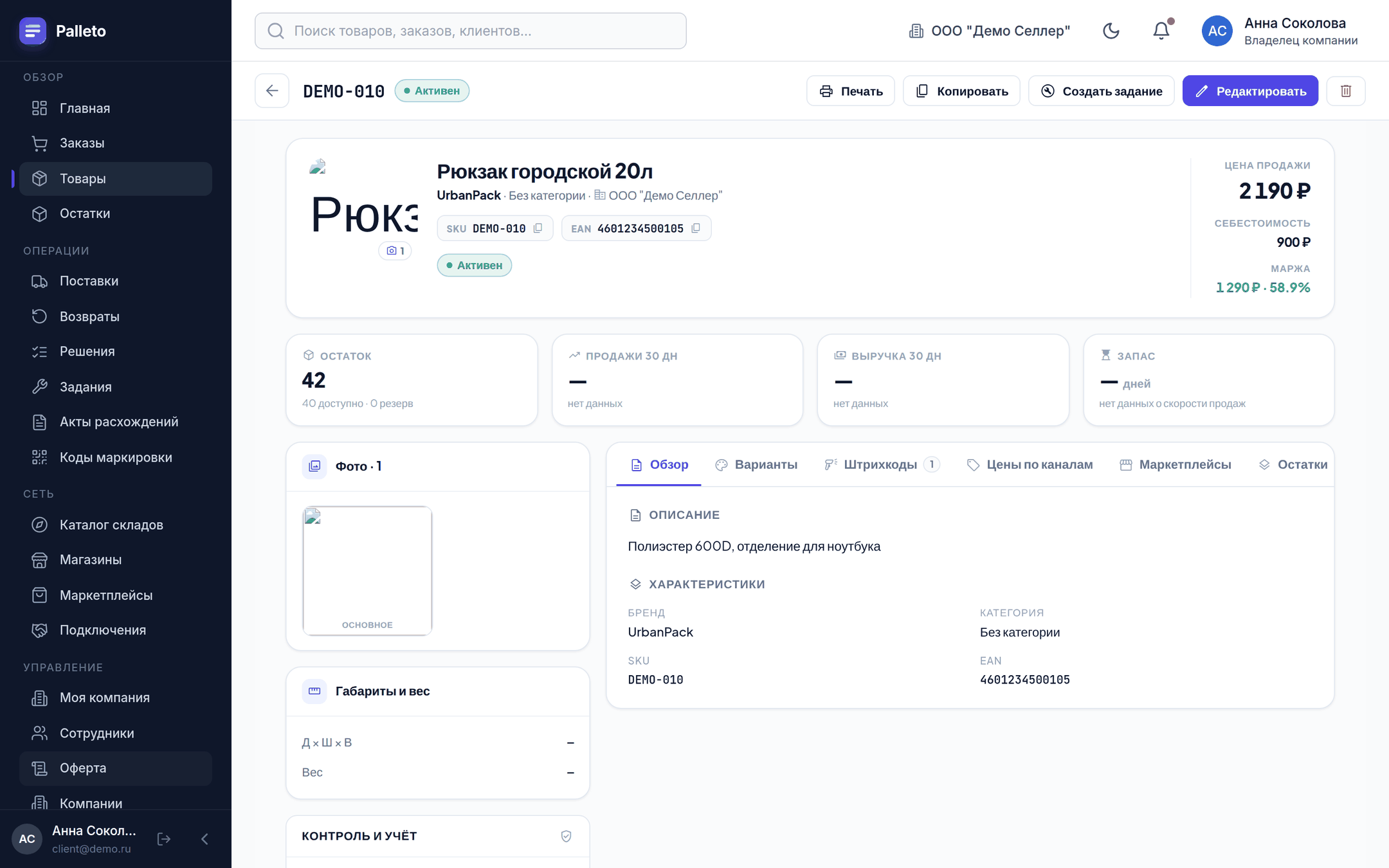Viewport: 1389px width, 868px height.
Task: Copy the EAN code to clipboard
Action: [696, 228]
